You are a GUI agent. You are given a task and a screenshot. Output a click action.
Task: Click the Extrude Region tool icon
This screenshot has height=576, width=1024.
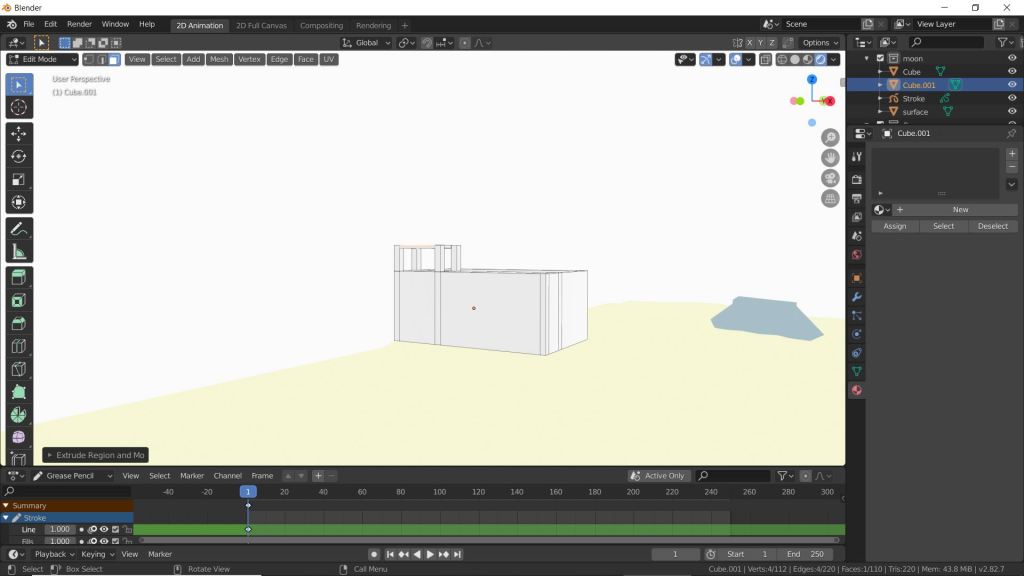[x=19, y=277]
